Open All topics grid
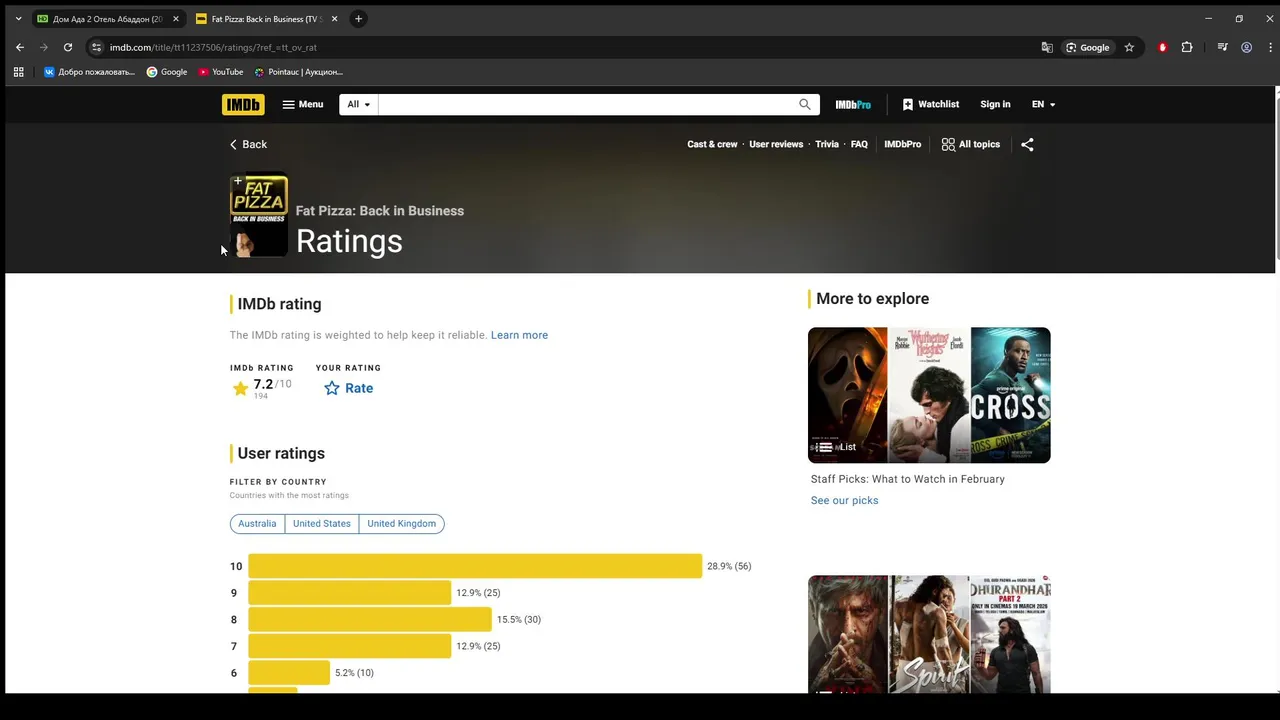 tap(970, 144)
